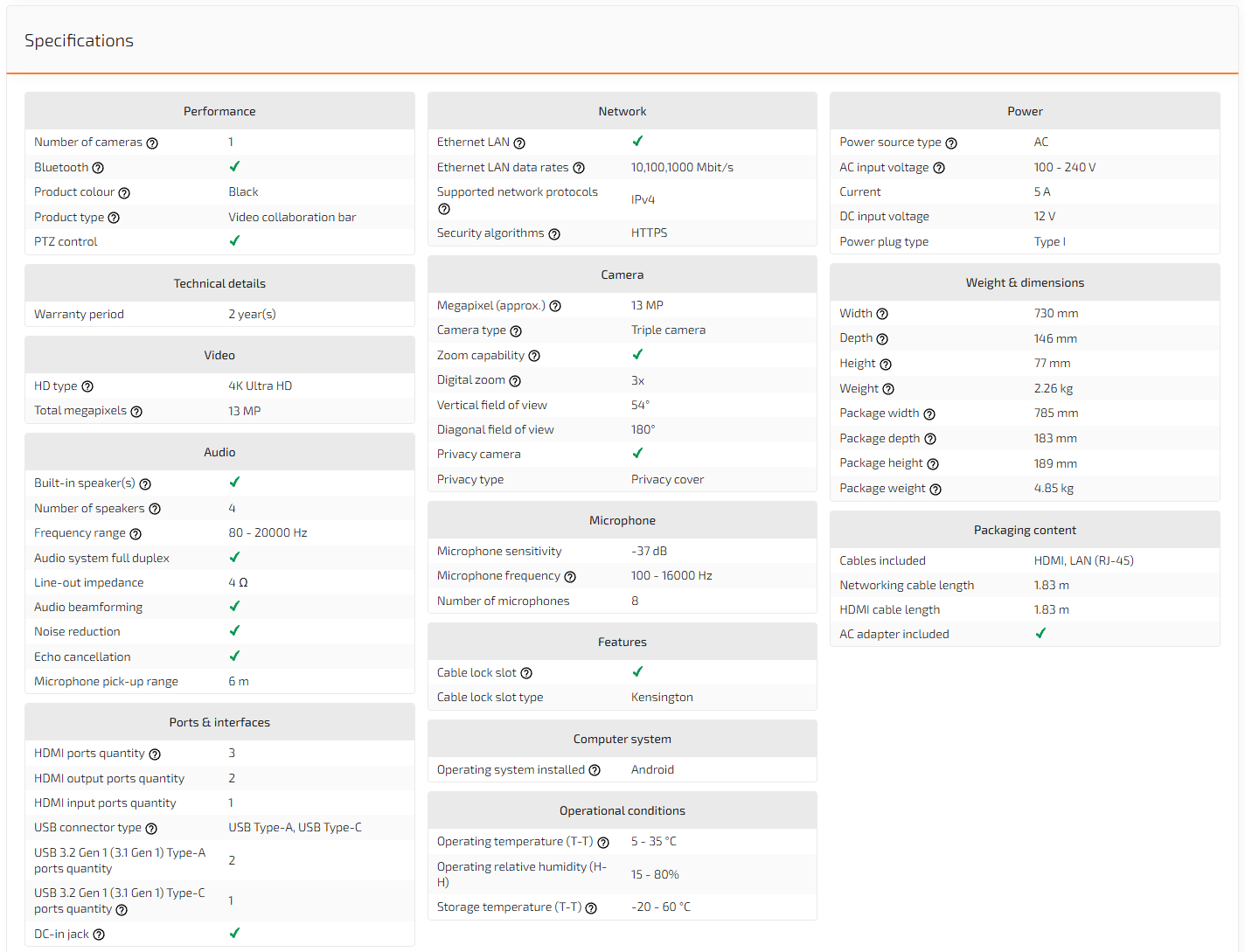Open the DC-in jack help icon
The image size is (1245, 952).
coord(99,935)
